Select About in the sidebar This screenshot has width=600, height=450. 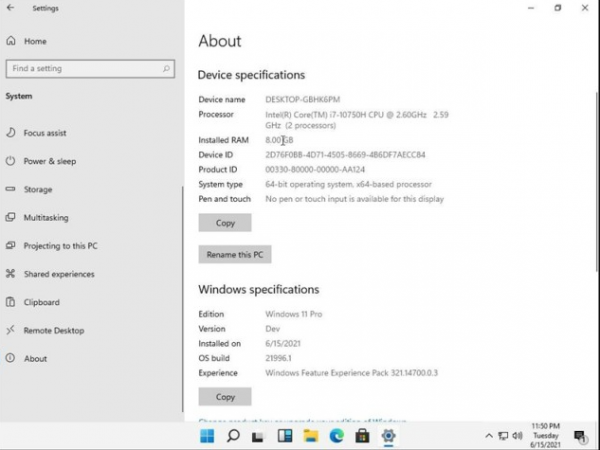point(26,359)
